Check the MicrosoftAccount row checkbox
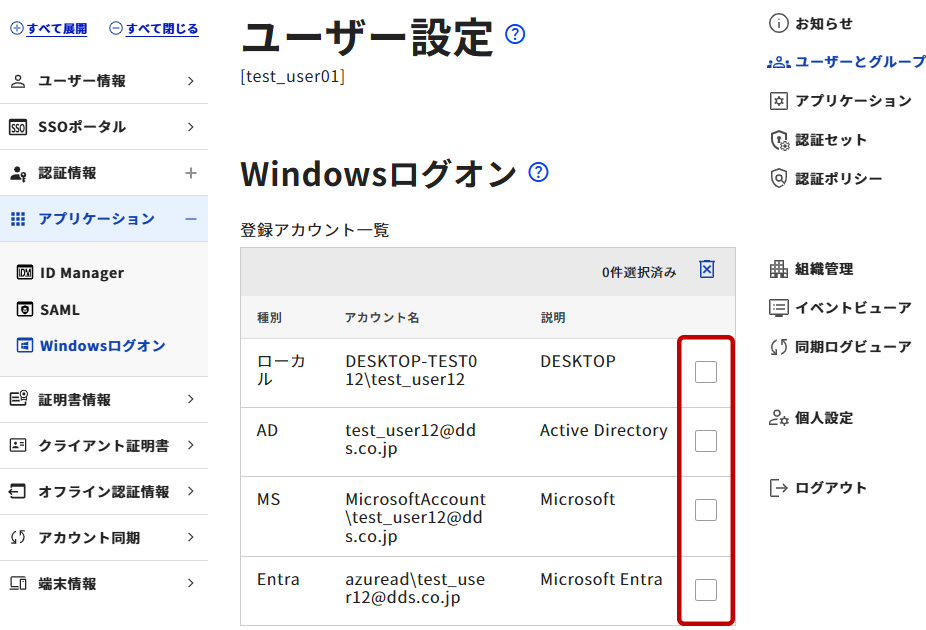The image size is (926, 630). point(706,510)
